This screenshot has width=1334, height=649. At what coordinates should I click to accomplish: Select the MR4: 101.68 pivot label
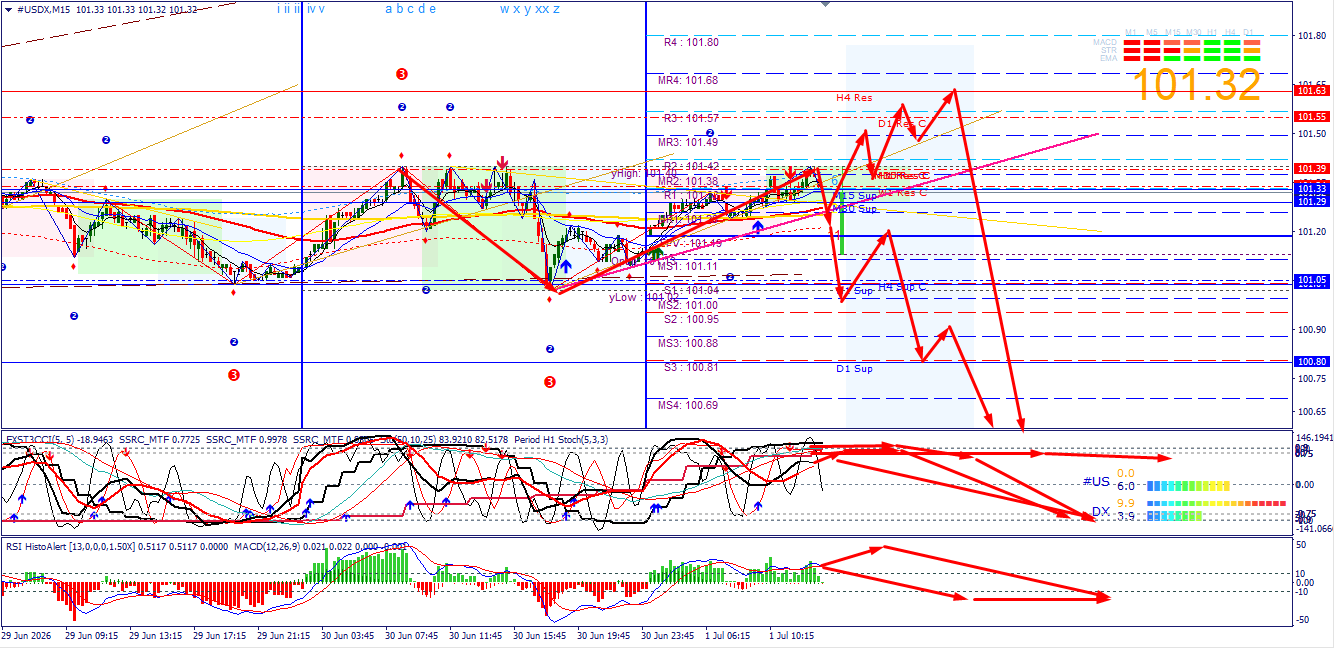[688, 80]
